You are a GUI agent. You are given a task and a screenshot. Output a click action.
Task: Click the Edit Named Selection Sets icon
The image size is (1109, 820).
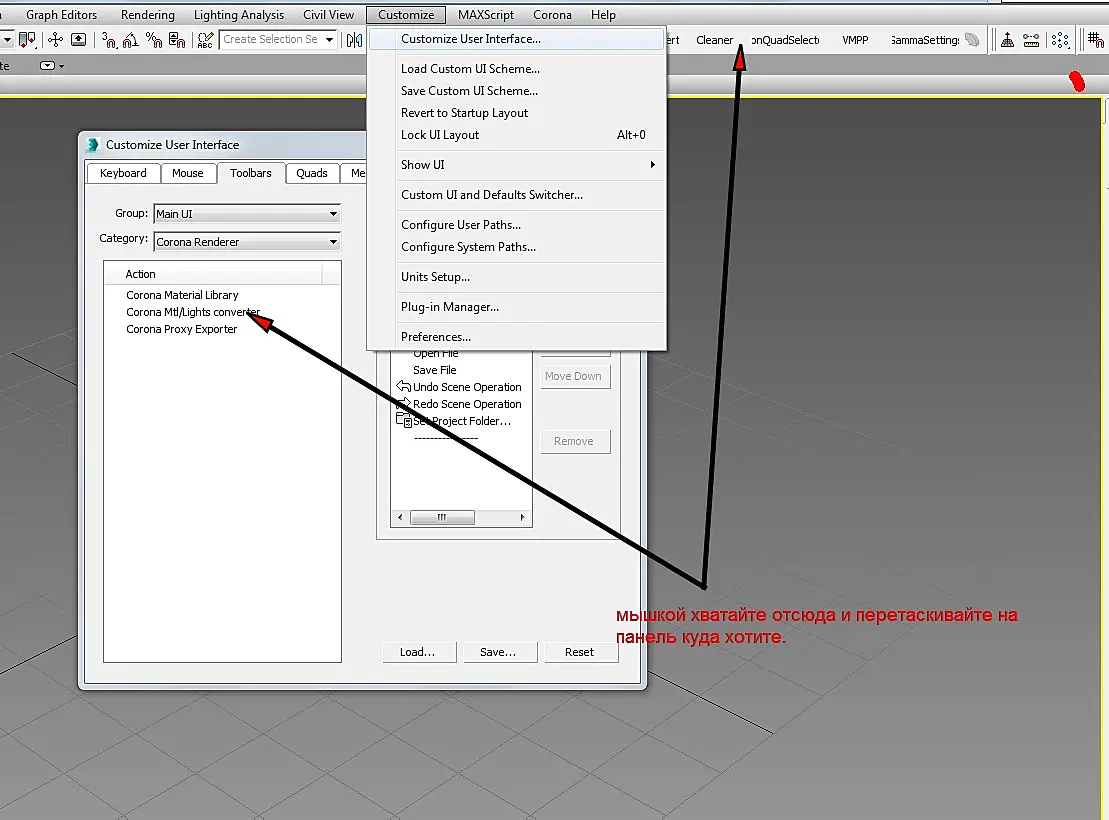click(205, 40)
